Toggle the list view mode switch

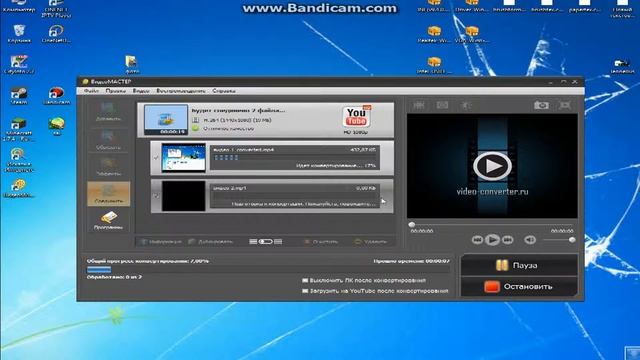[x=265, y=242]
